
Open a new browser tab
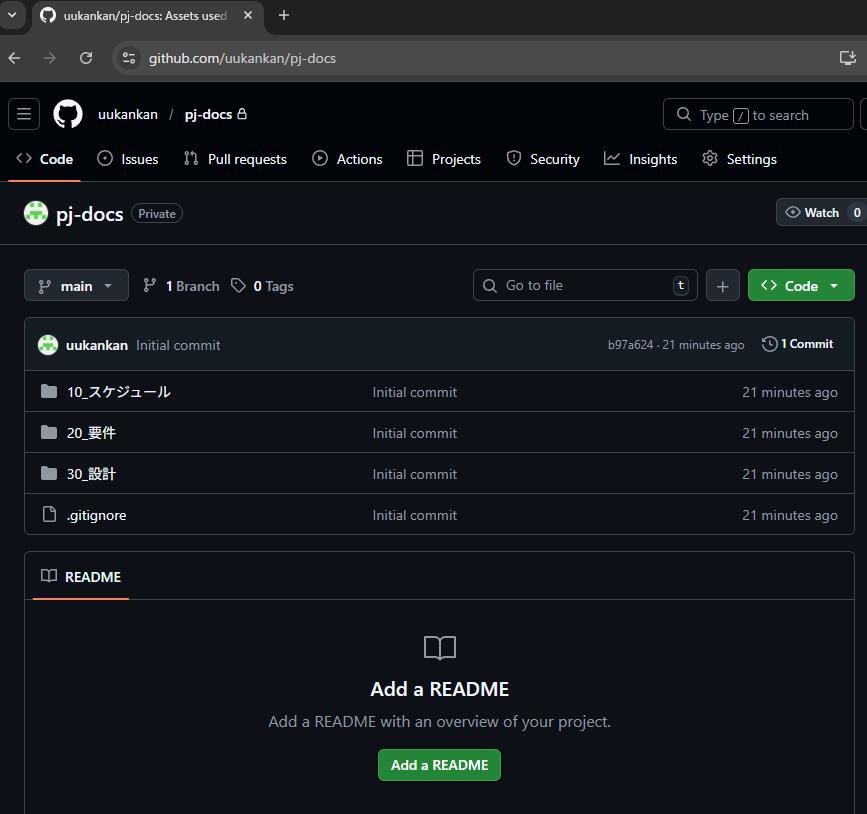click(x=284, y=15)
